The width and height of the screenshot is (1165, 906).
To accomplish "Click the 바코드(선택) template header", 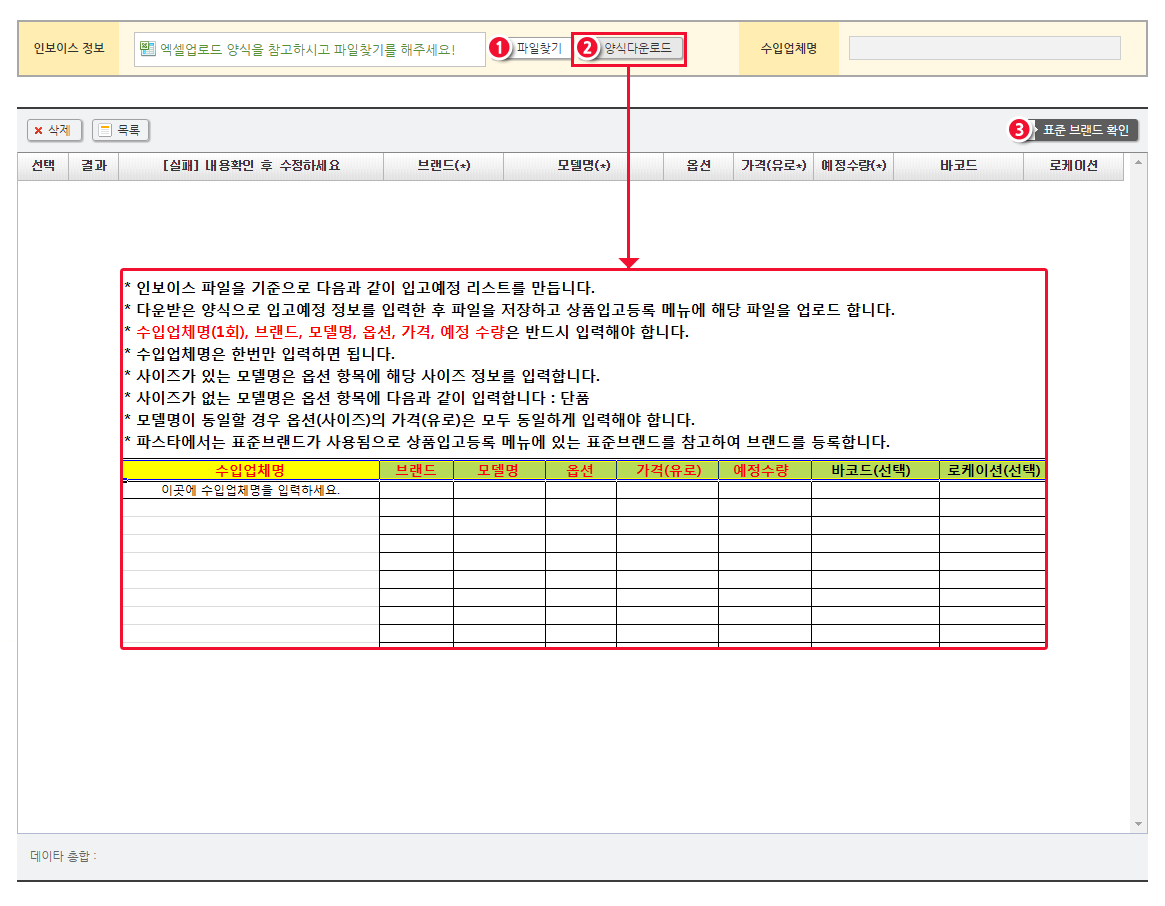I will (875, 470).
